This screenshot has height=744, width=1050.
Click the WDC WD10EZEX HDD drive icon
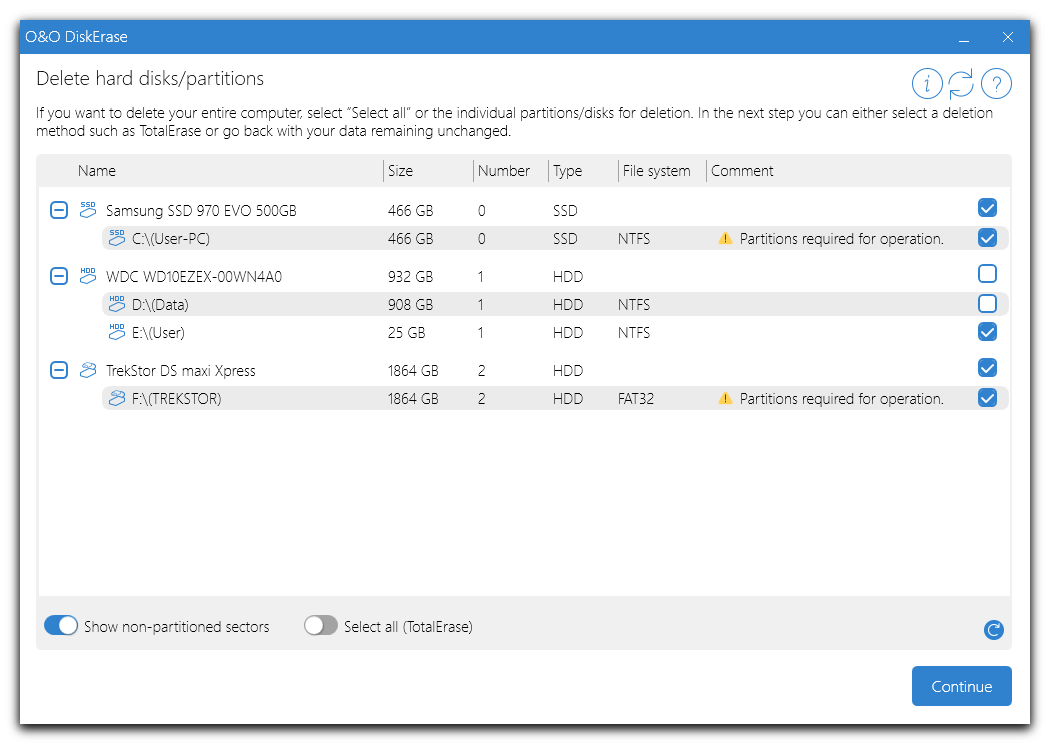pyautogui.click(x=88, y=276)
